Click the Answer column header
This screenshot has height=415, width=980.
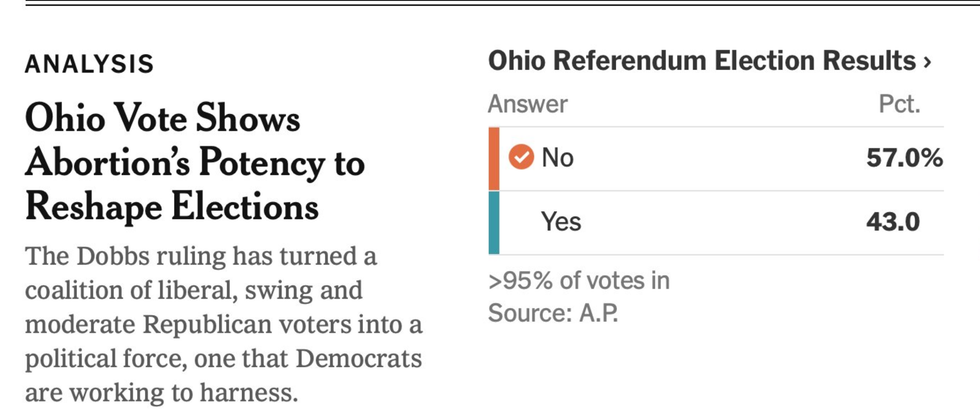pos(527,104)
